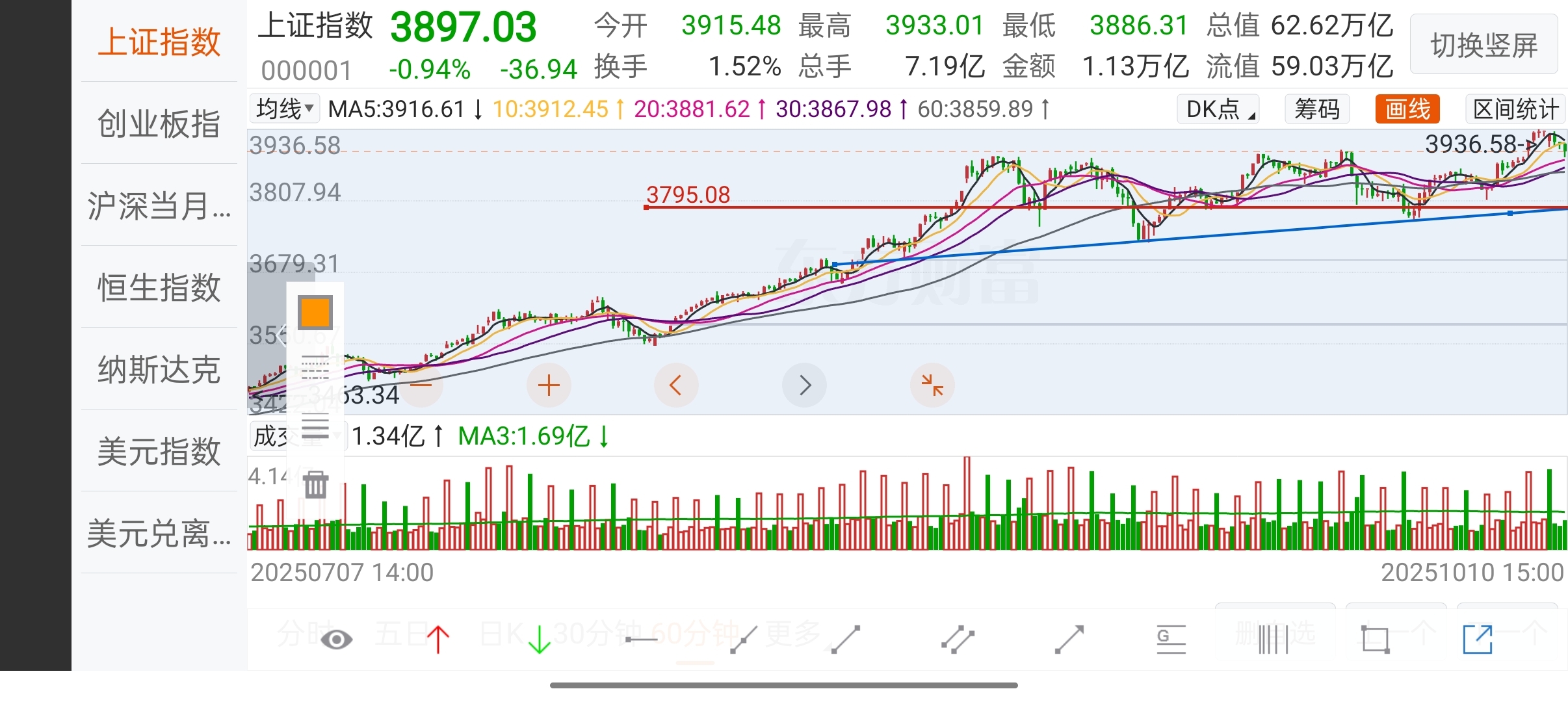Select the arrow line drawing tool
This screenshot has width=1568, height=702.
pos(1069,640)
